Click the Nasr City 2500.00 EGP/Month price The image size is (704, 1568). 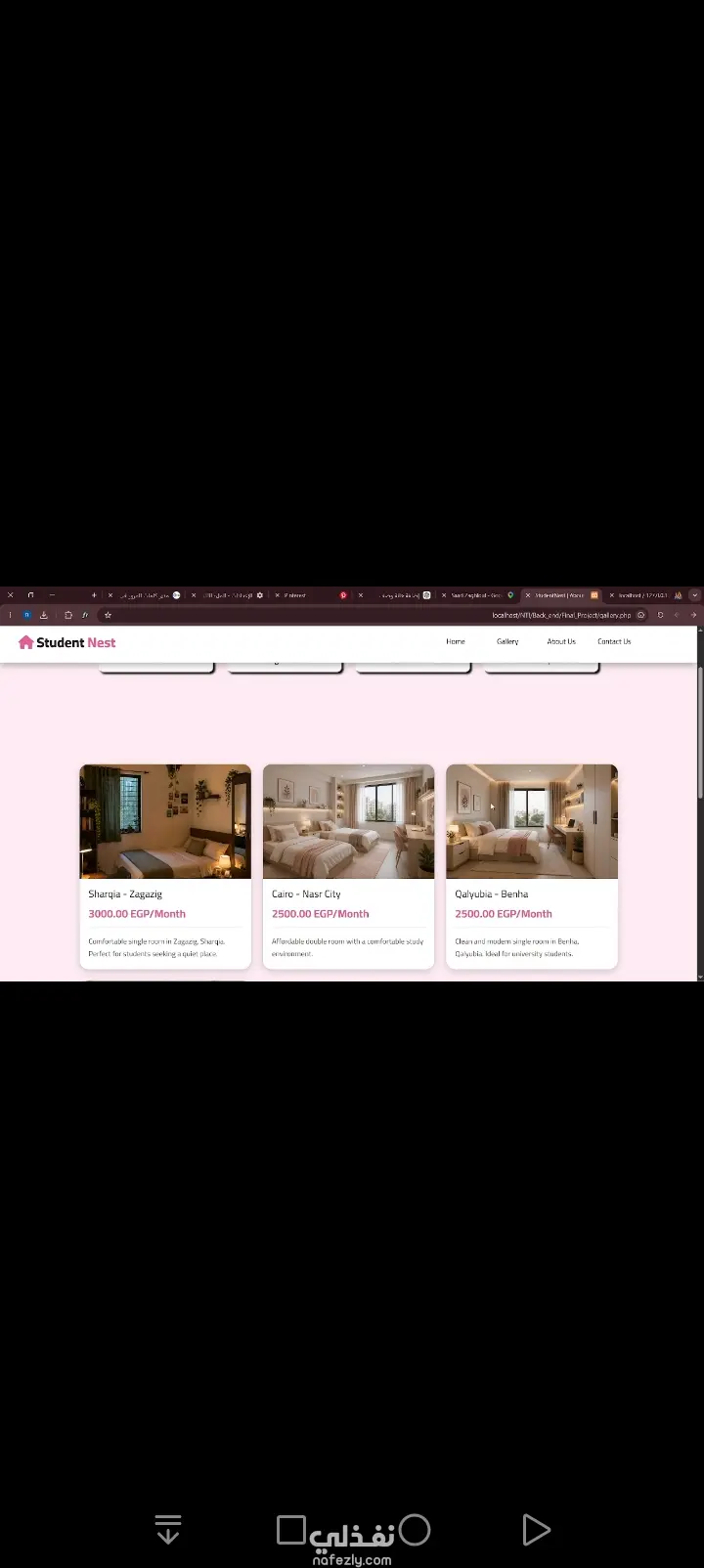point(321,914)
